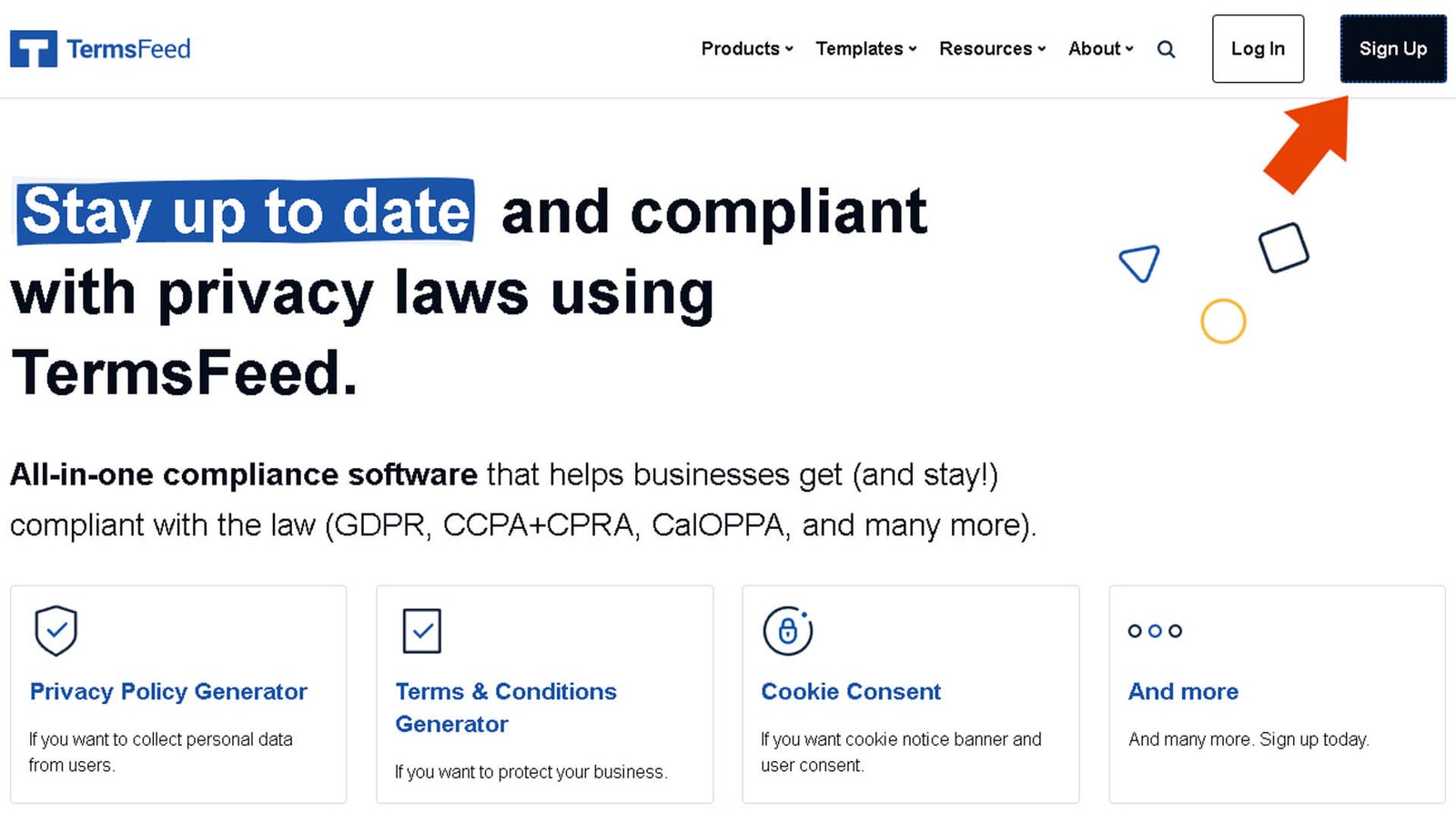
Task: Click the Sign Up button
Action: coord(1393,48)
